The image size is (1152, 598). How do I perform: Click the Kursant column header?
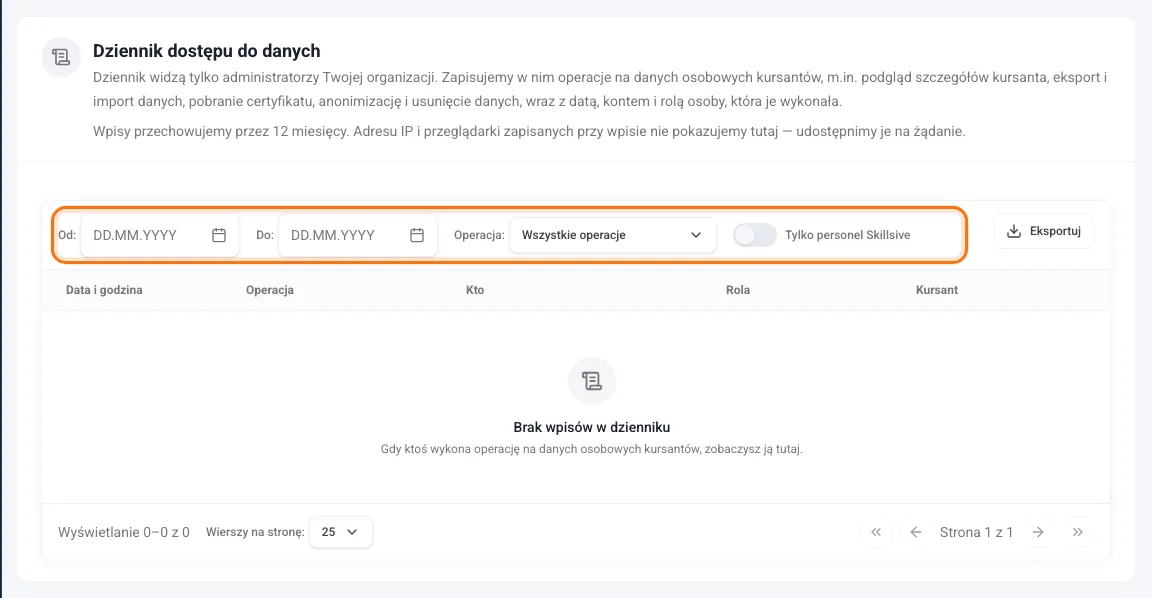937,290
